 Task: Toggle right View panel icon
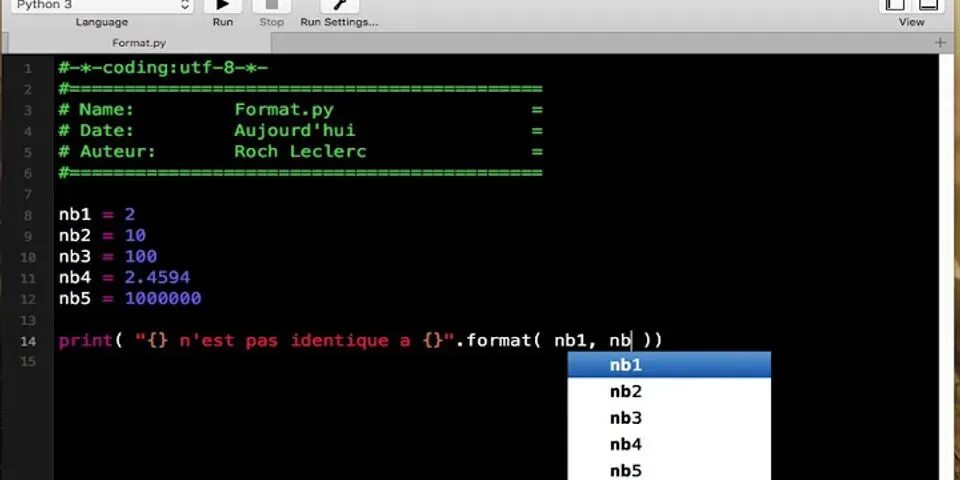click(x=929, y=5)
